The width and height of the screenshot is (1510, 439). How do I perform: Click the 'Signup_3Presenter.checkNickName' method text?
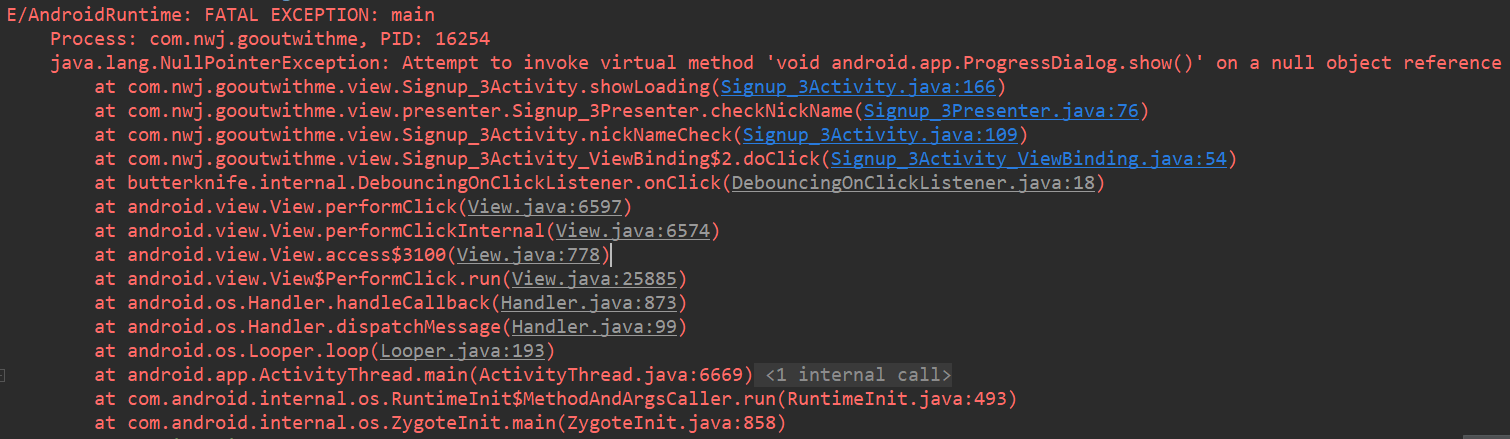(x=682, y=111)
